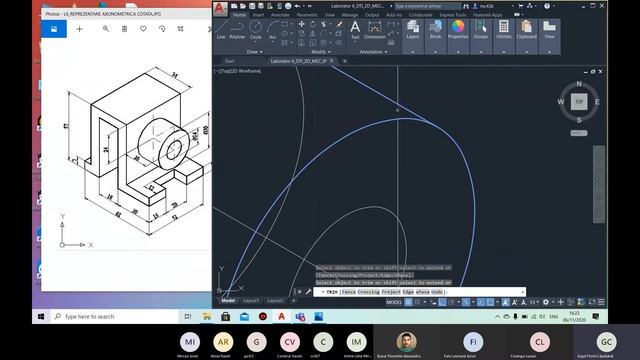Toggle Object Snap in the status bar
This screenshot has height=360, width=640.
tap(490, 302)
